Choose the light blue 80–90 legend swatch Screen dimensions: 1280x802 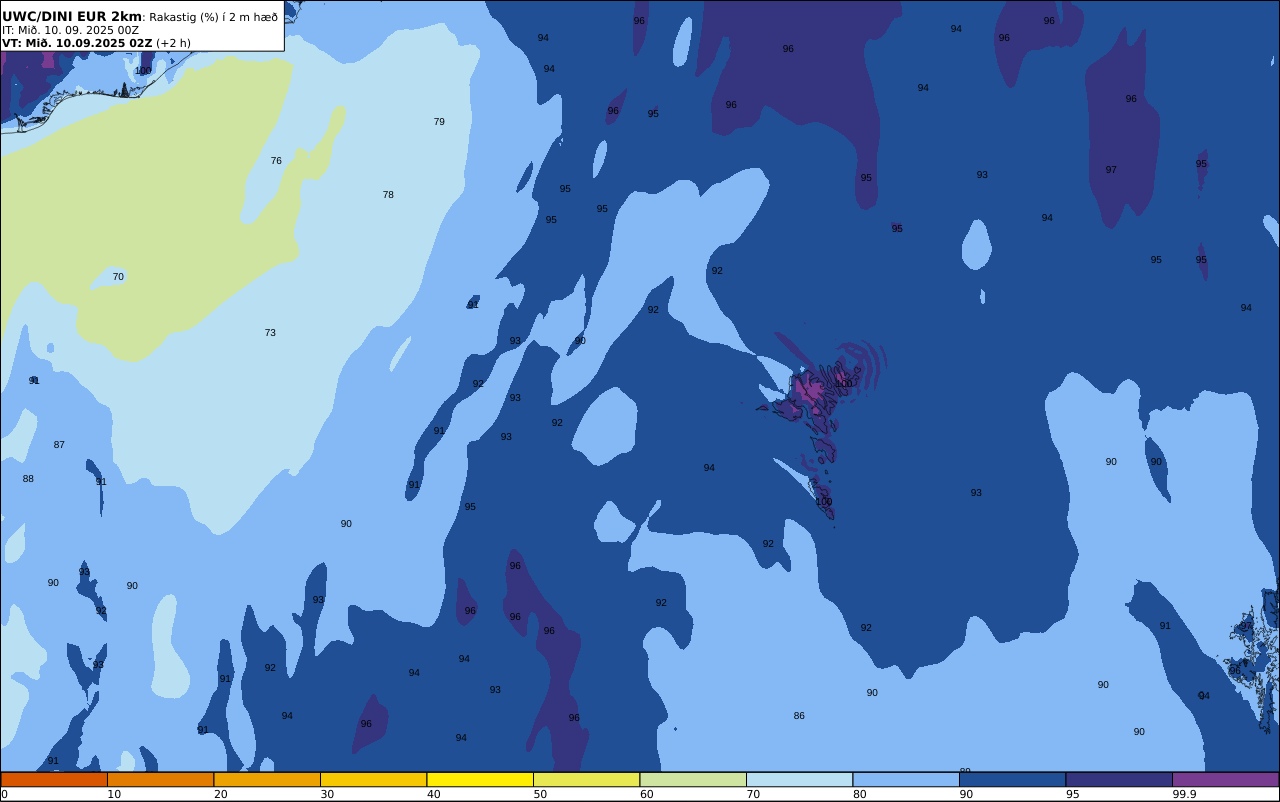906,779
